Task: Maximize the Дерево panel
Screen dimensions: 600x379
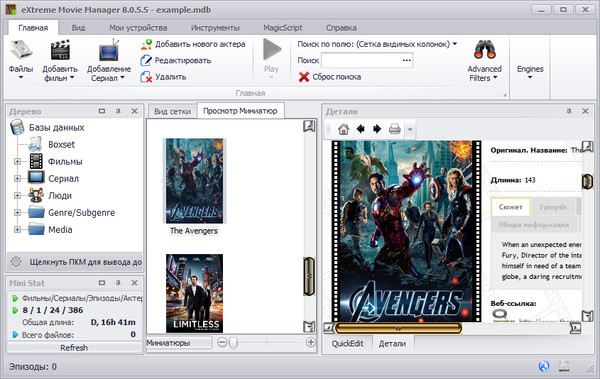Action: (x=102, y=111)
